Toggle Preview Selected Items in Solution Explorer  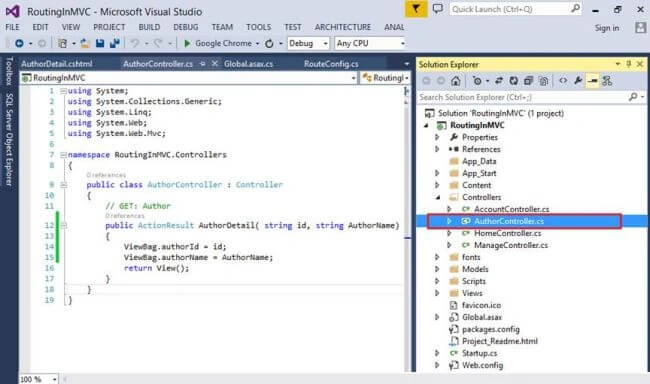593,81
